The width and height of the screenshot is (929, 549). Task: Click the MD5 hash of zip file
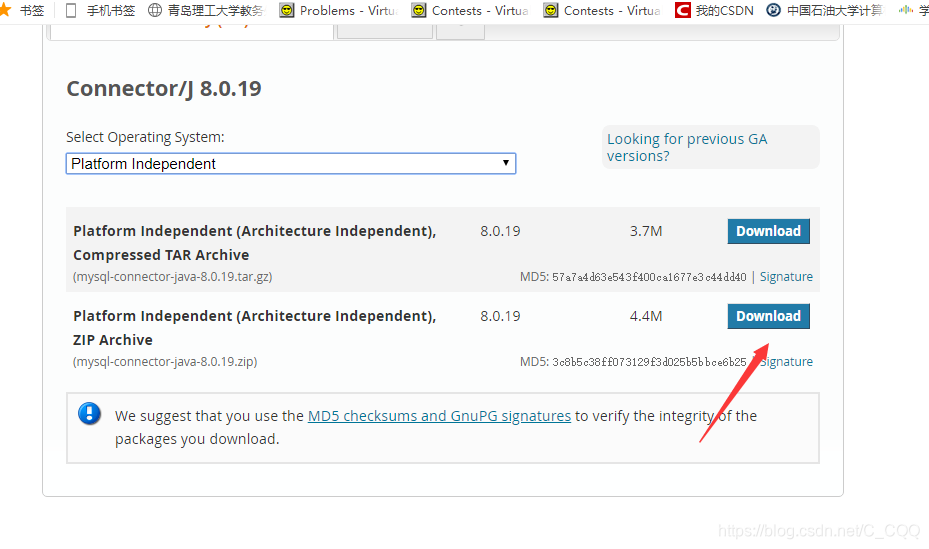pos(649,362)
